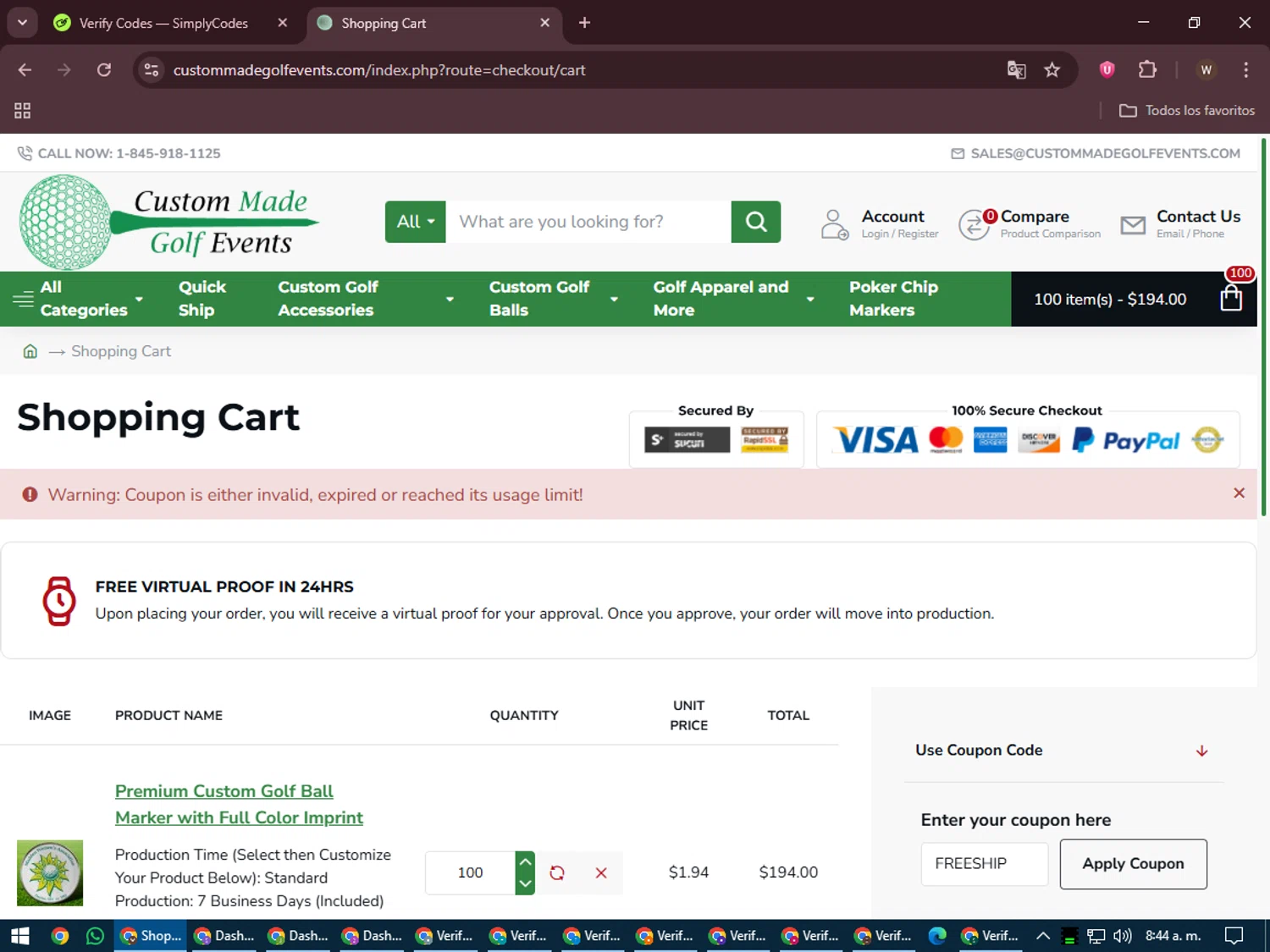
Task: Open the site information icon in address bar
Action: point(152,69)
